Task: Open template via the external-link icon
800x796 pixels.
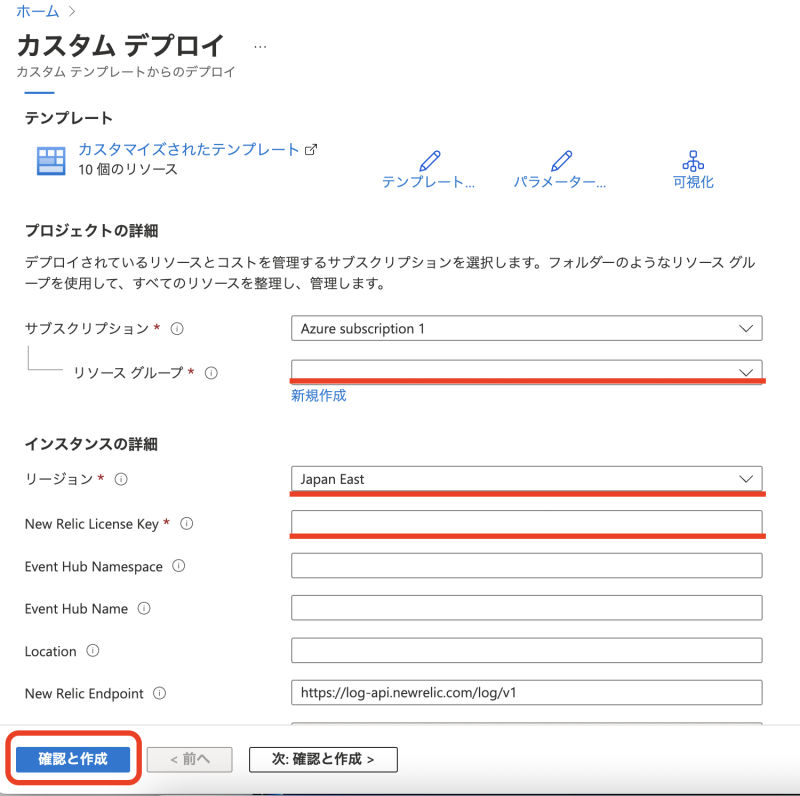Action: click(312, 149)
